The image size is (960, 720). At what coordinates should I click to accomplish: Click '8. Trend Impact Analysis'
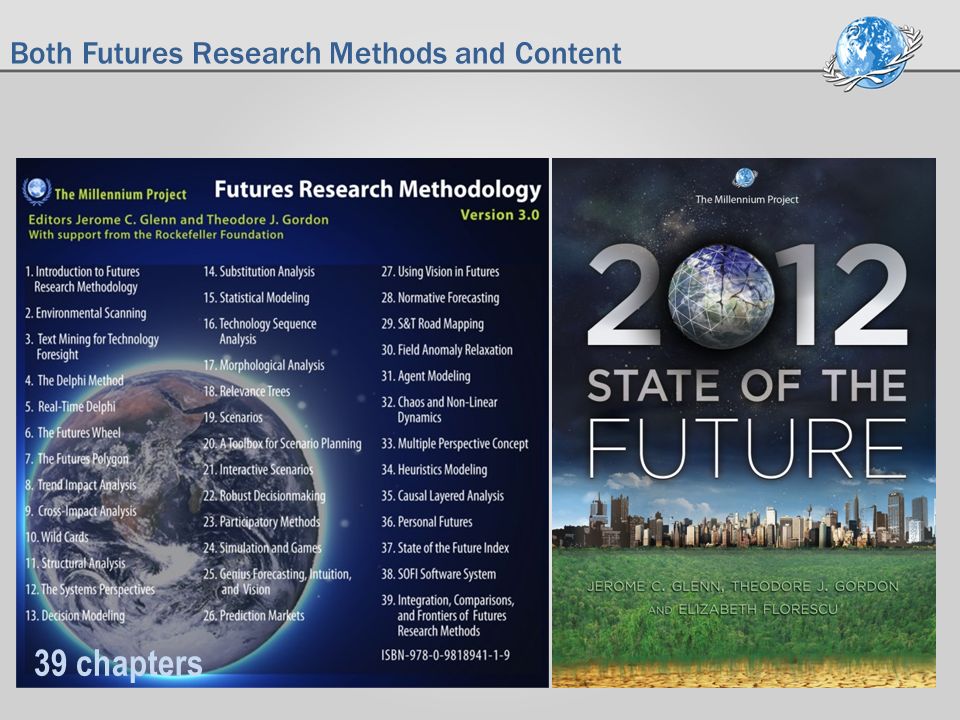point(80,485)
